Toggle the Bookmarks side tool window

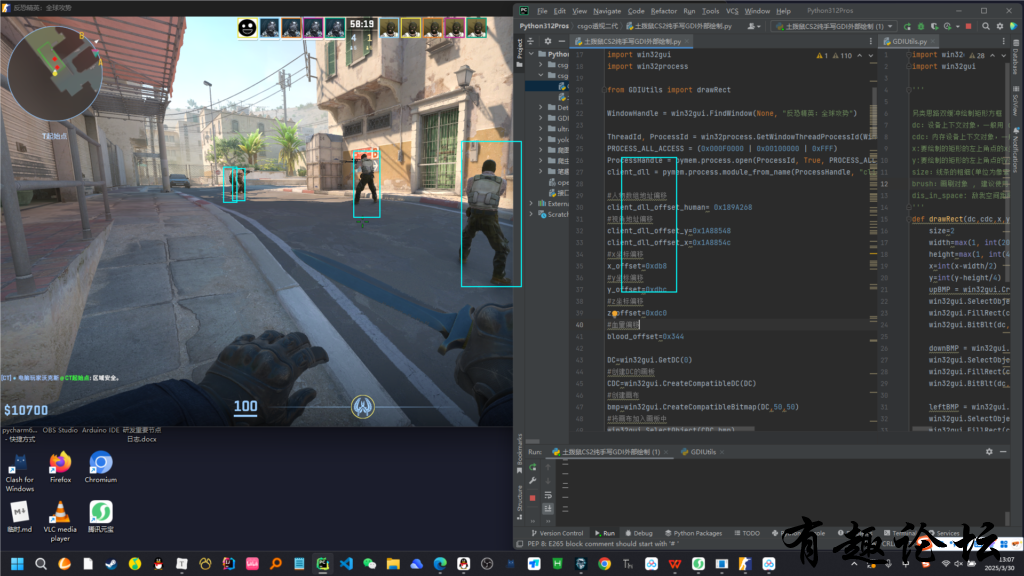click(520, 452)
